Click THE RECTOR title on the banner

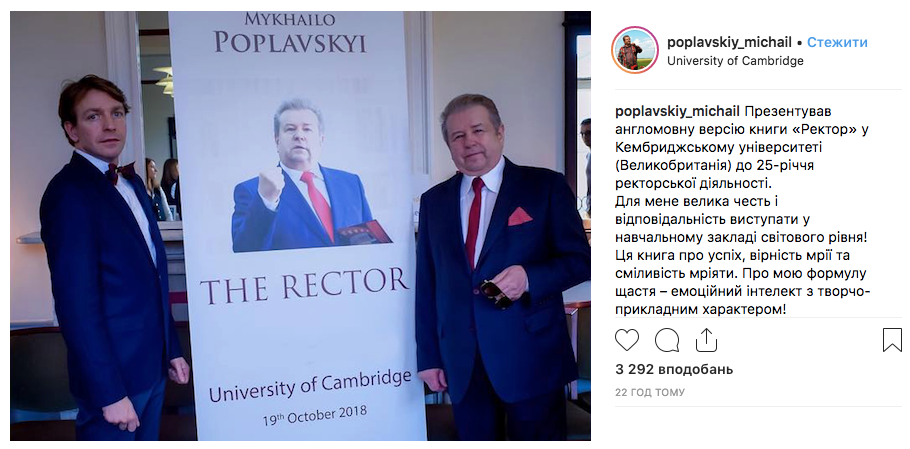click(304, 285)
